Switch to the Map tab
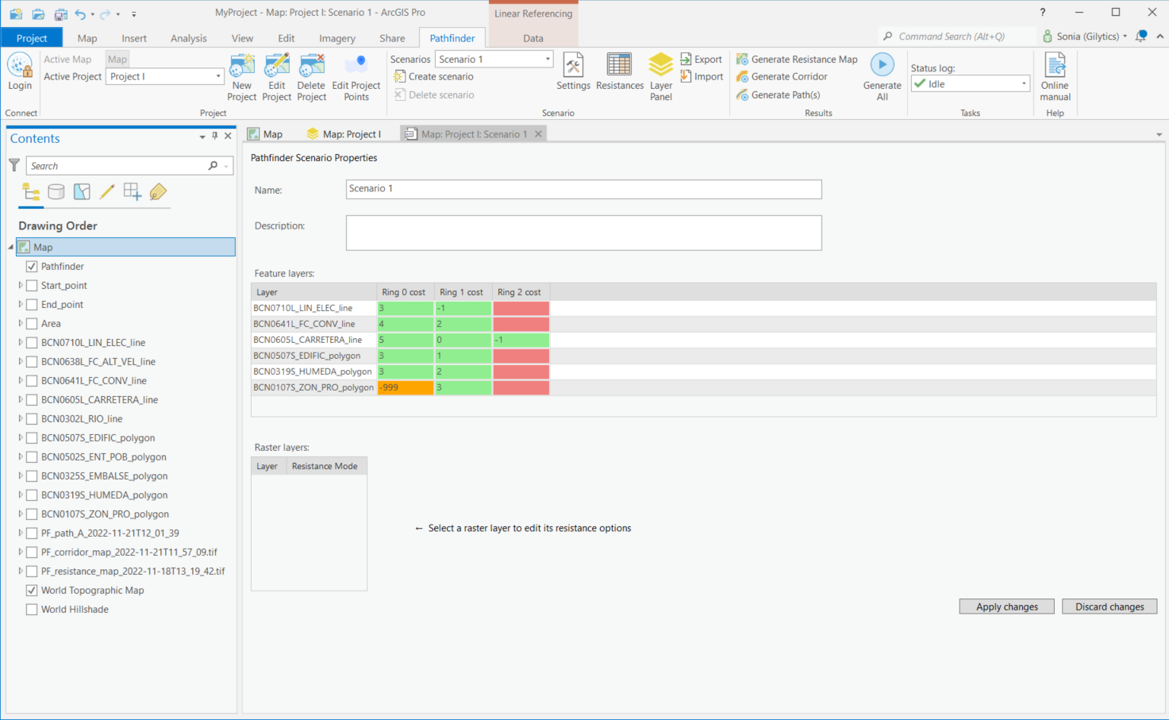Viewport: 1169px width, 720px height. click(87, 37)
